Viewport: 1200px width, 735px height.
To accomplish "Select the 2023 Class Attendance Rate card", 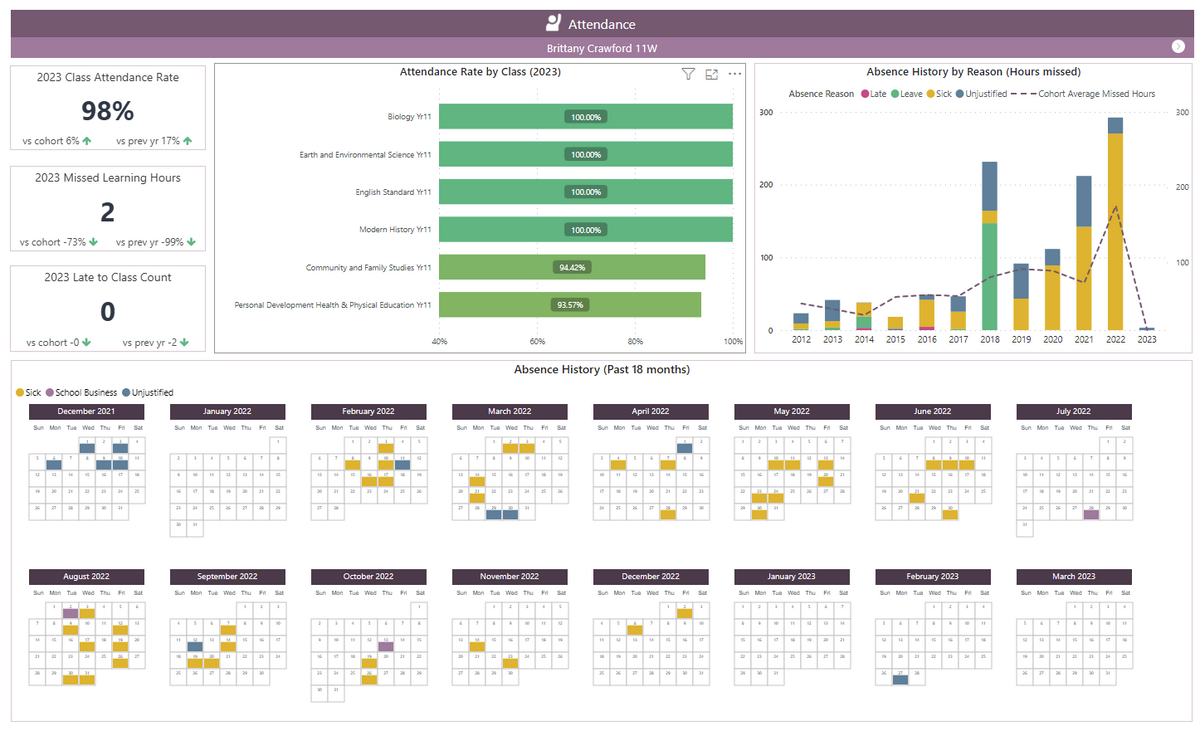I will tap(108, 108).
